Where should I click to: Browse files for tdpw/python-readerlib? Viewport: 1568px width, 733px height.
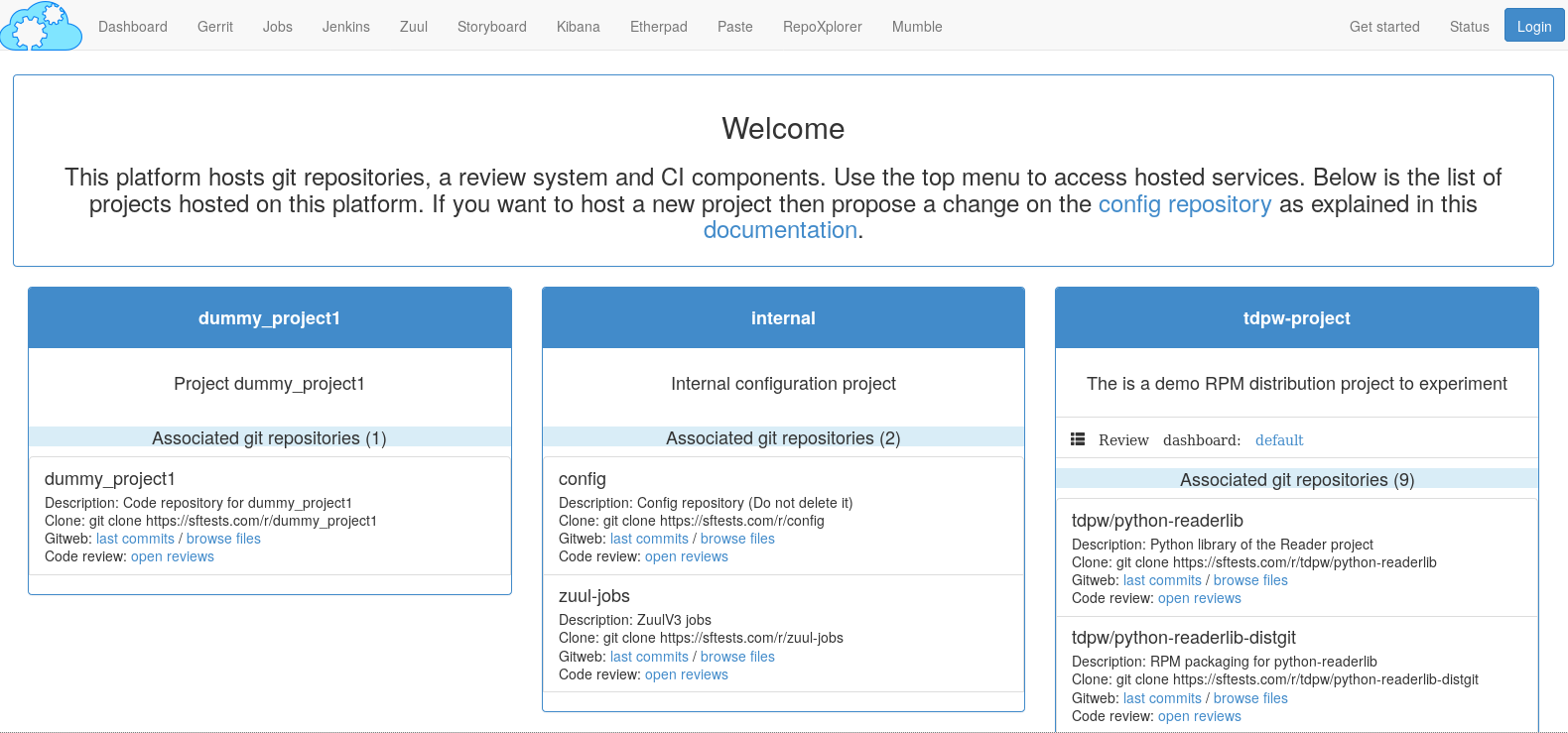(x=1250, y=580)
